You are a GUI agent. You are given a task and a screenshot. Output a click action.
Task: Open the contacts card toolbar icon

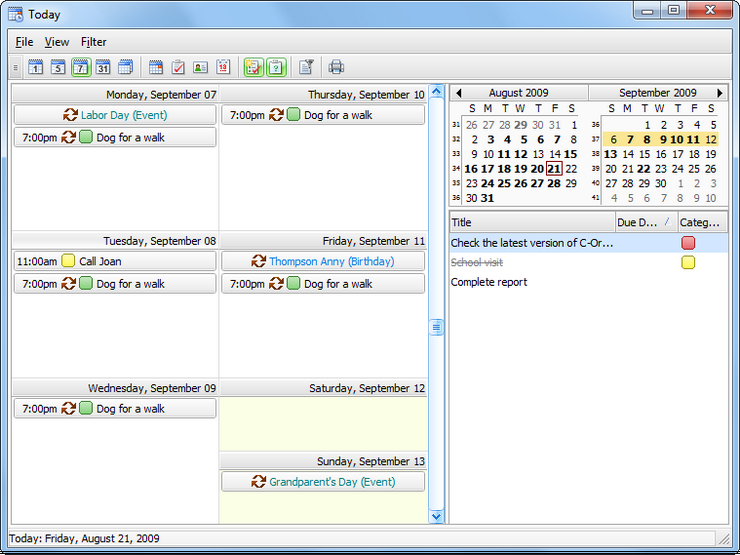[x=200, y=67]
